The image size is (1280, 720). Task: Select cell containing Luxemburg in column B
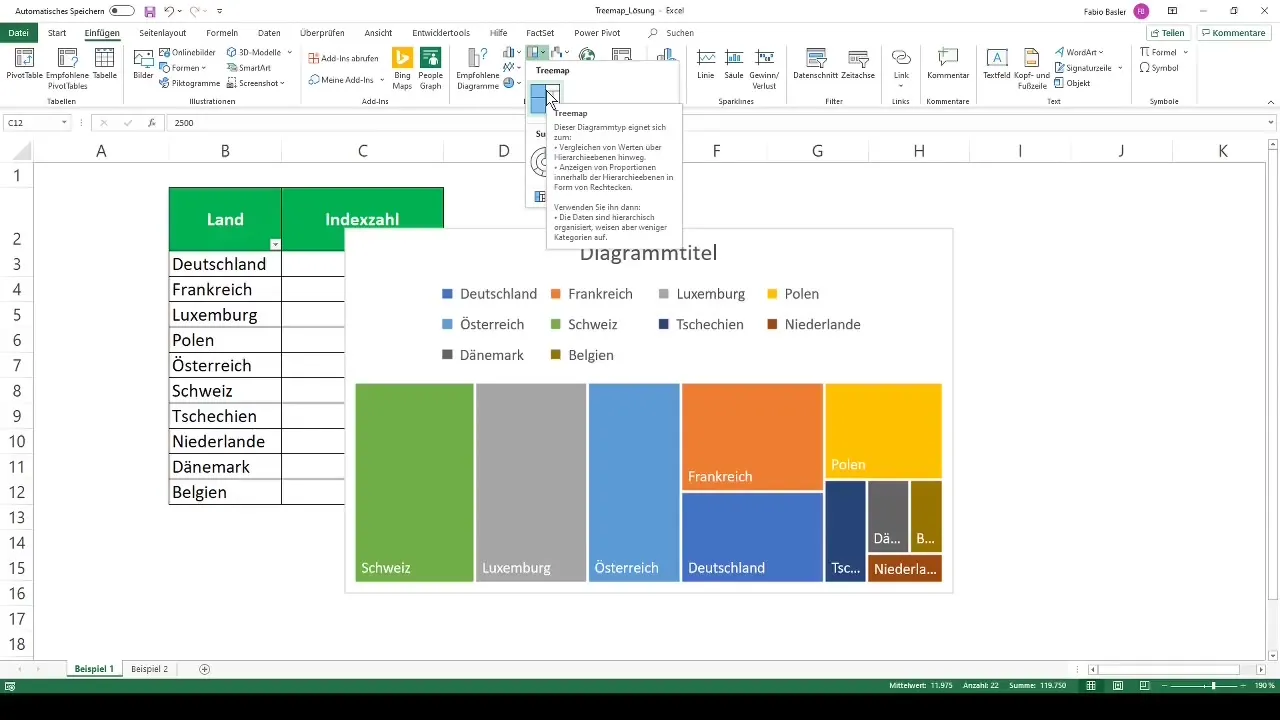point(225,315)
